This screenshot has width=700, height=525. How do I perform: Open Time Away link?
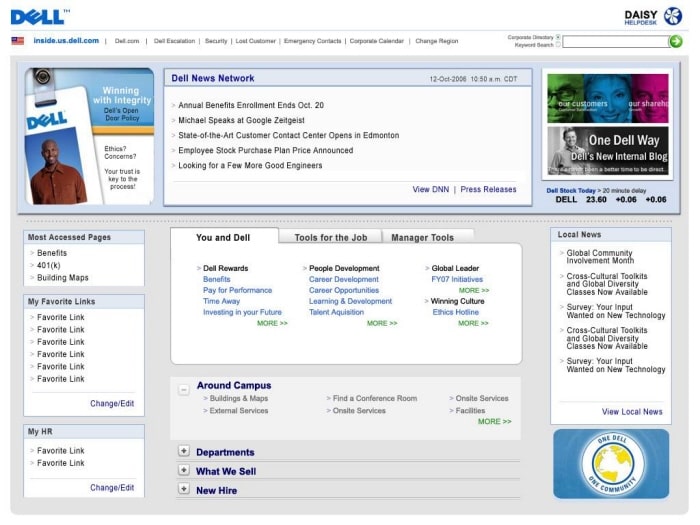click(221, 301)
